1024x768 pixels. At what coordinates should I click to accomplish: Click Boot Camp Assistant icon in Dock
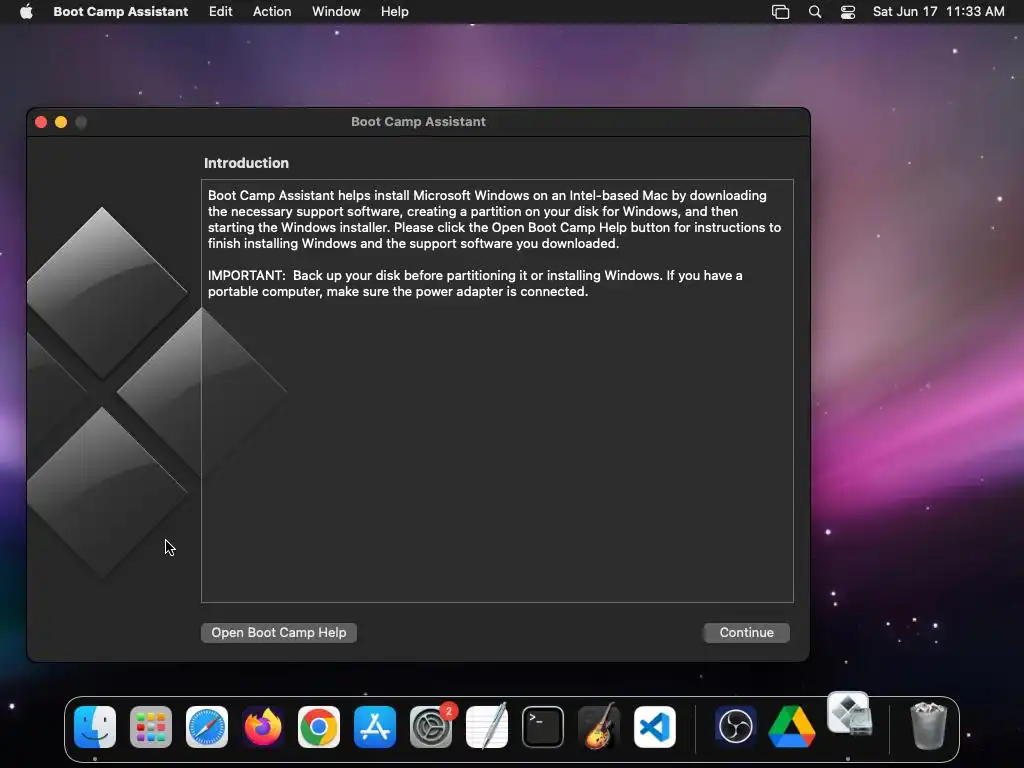849,714
